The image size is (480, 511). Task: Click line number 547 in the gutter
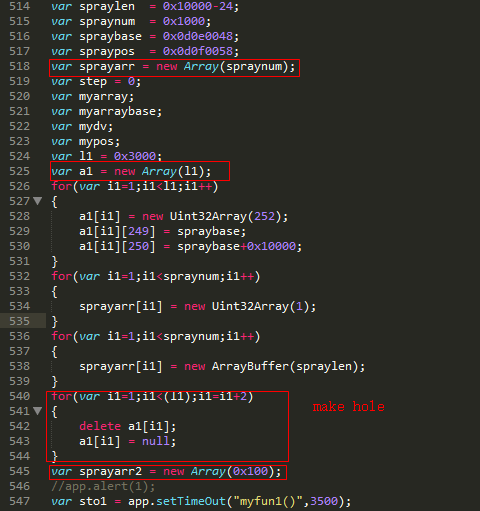20,501
